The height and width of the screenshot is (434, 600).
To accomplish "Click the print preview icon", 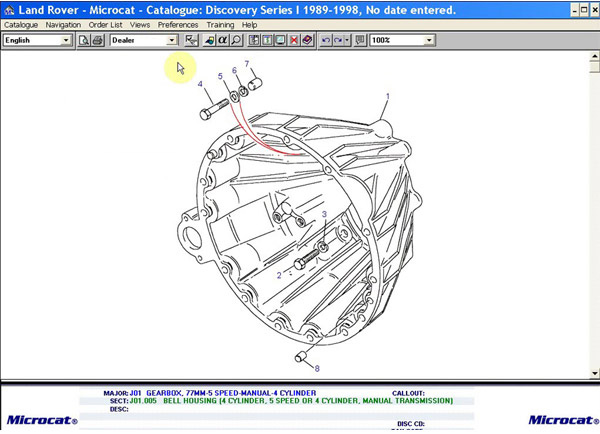I will click(84, 40).
